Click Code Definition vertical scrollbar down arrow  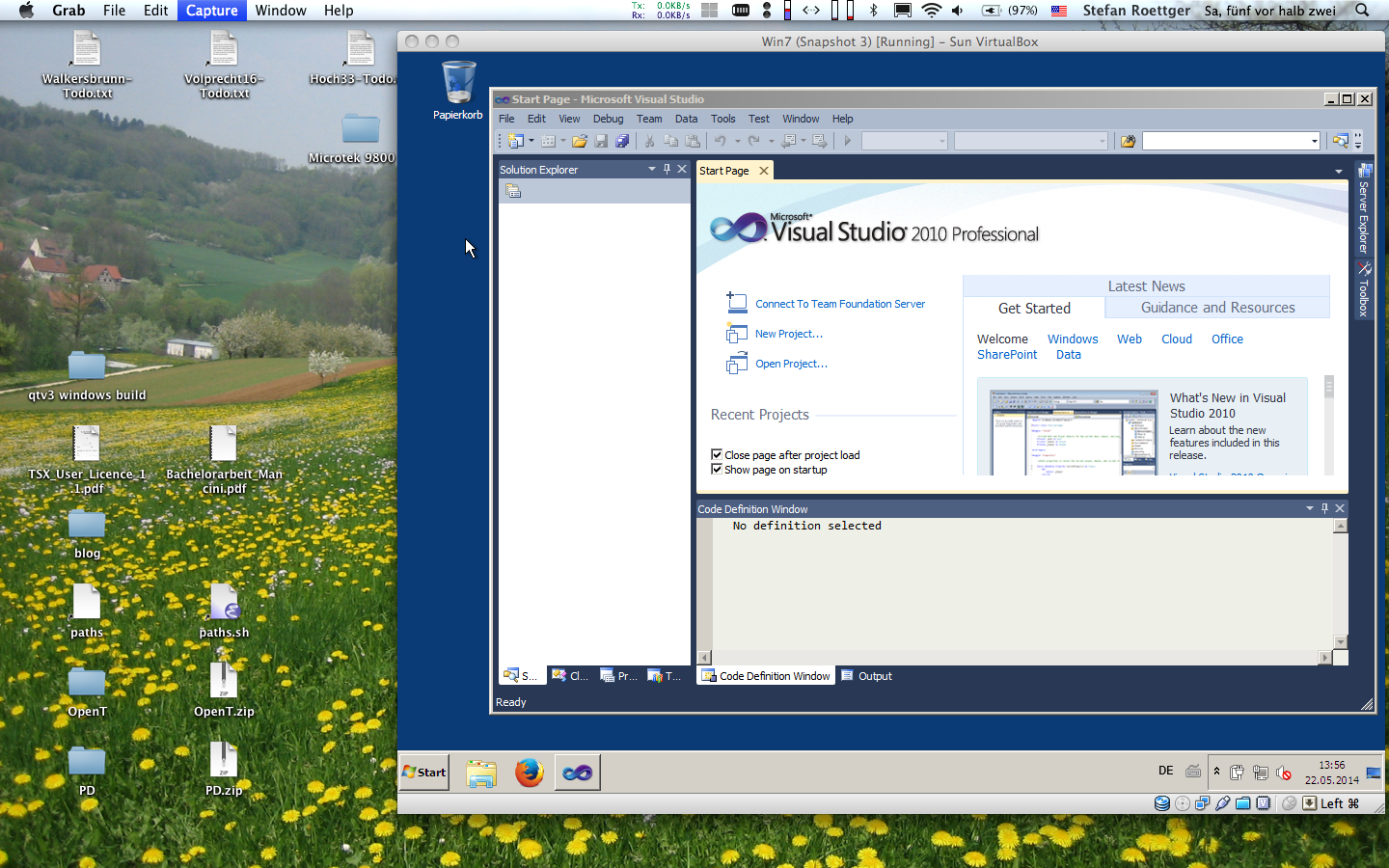pos(1340,642)
